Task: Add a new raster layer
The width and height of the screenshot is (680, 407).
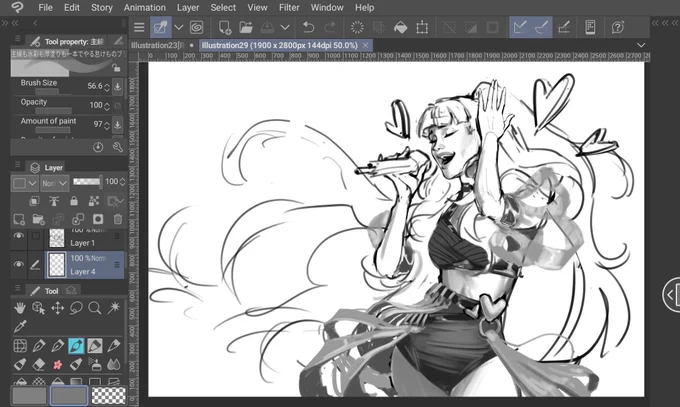Action: (19, 220)
